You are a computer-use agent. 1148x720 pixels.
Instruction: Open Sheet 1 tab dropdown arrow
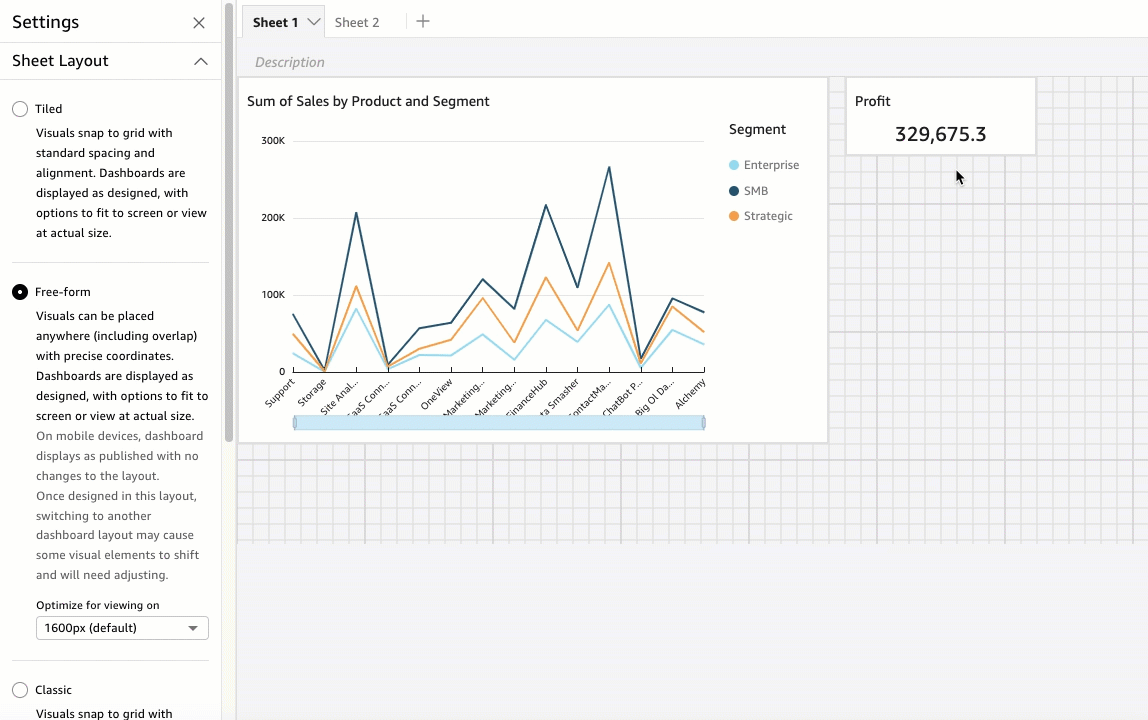[314, 22]
